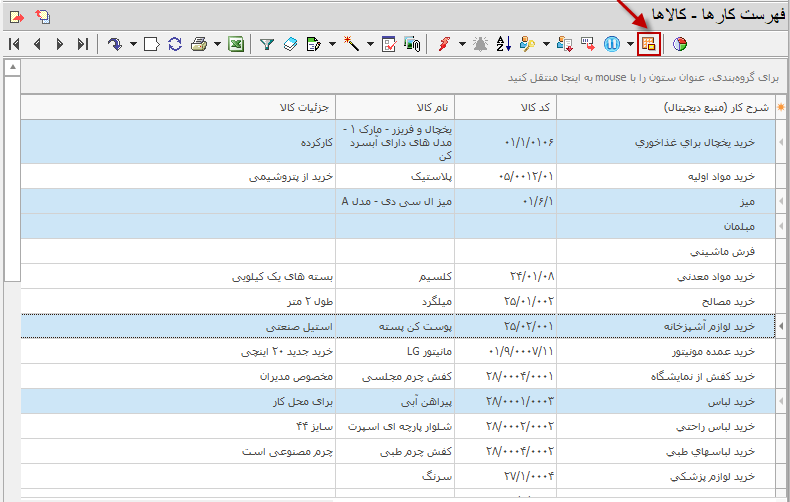Click the eraser clear-filter icon

(x=290, y=44)
